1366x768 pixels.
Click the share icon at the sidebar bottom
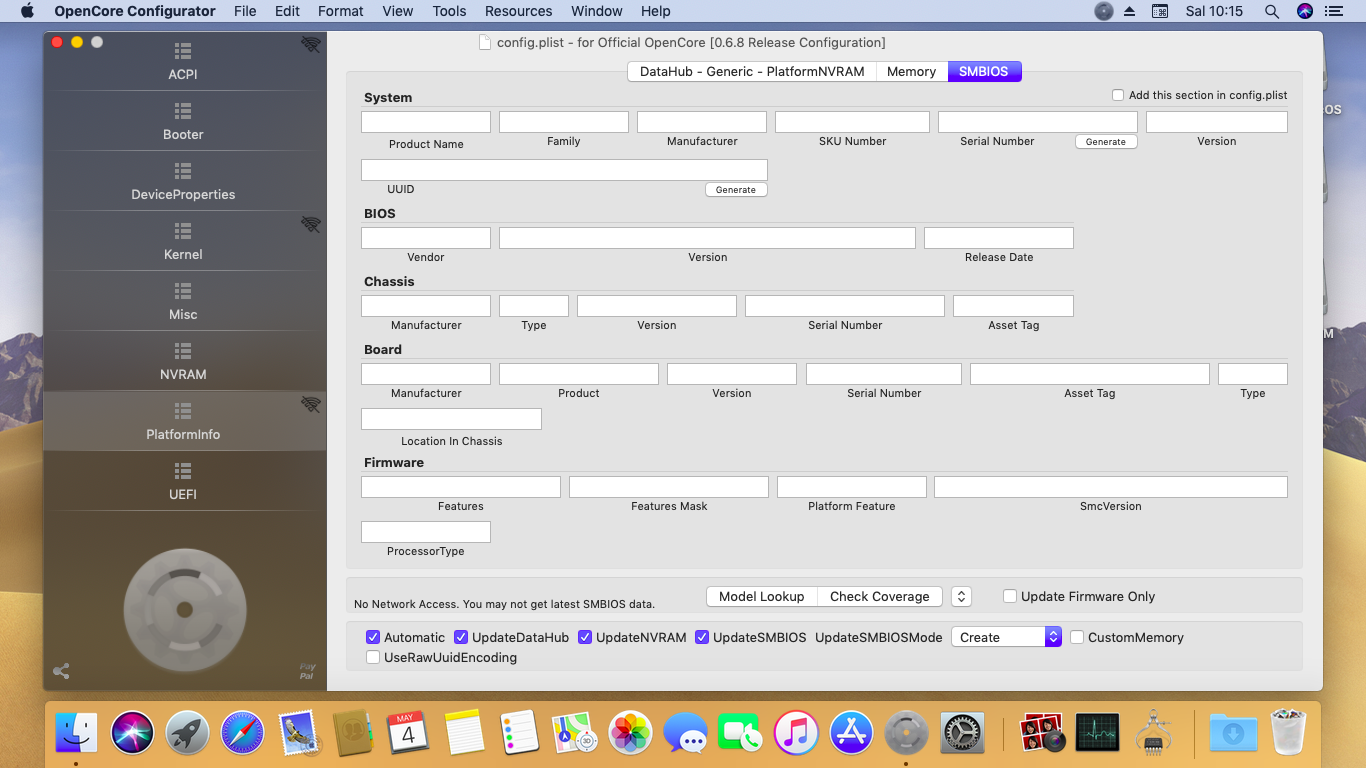[x=61, y=671]
